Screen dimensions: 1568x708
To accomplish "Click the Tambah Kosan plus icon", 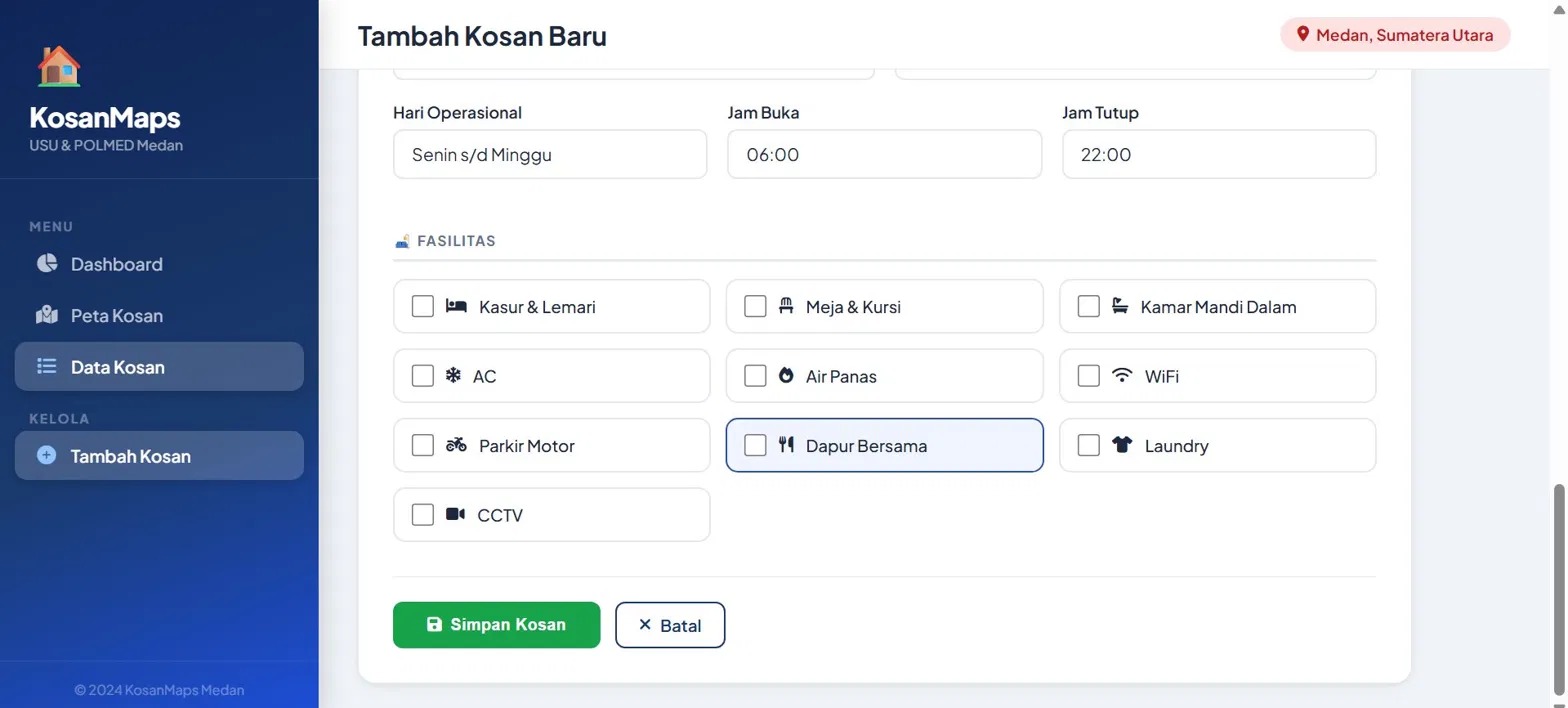I will [x=46, y=455].
